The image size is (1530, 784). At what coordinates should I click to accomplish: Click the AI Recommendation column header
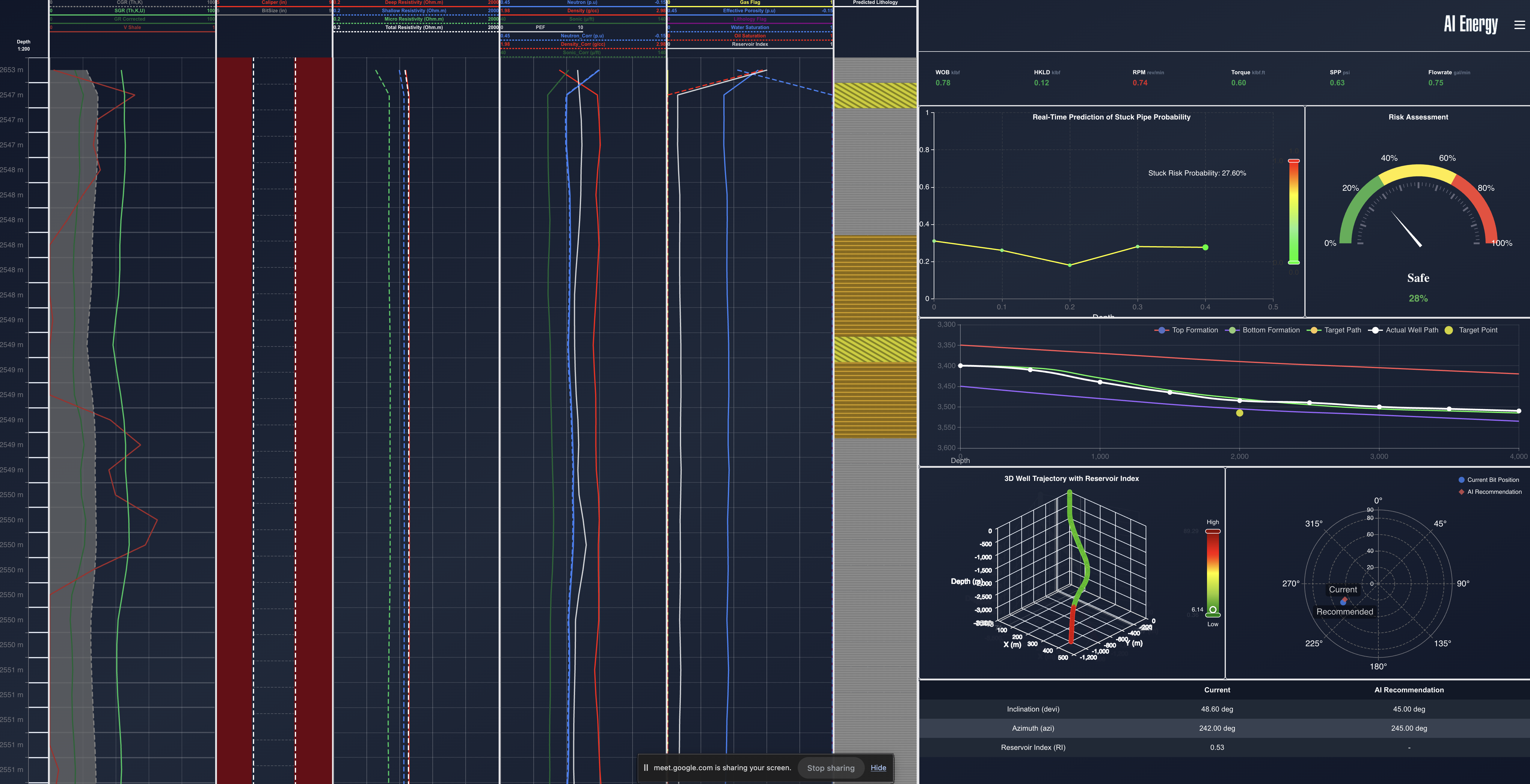tap(1409, 690)
